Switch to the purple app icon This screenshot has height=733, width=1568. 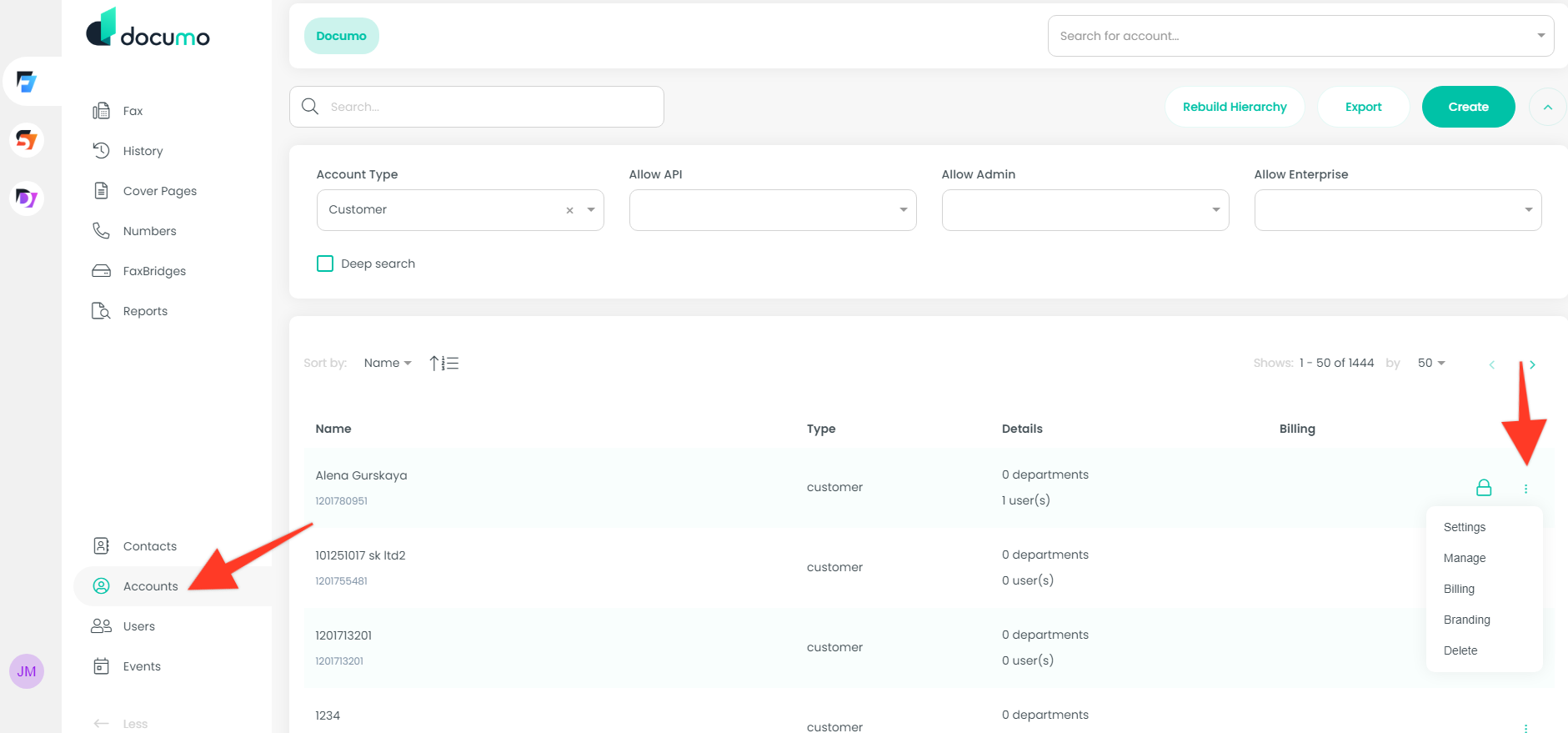27,198
